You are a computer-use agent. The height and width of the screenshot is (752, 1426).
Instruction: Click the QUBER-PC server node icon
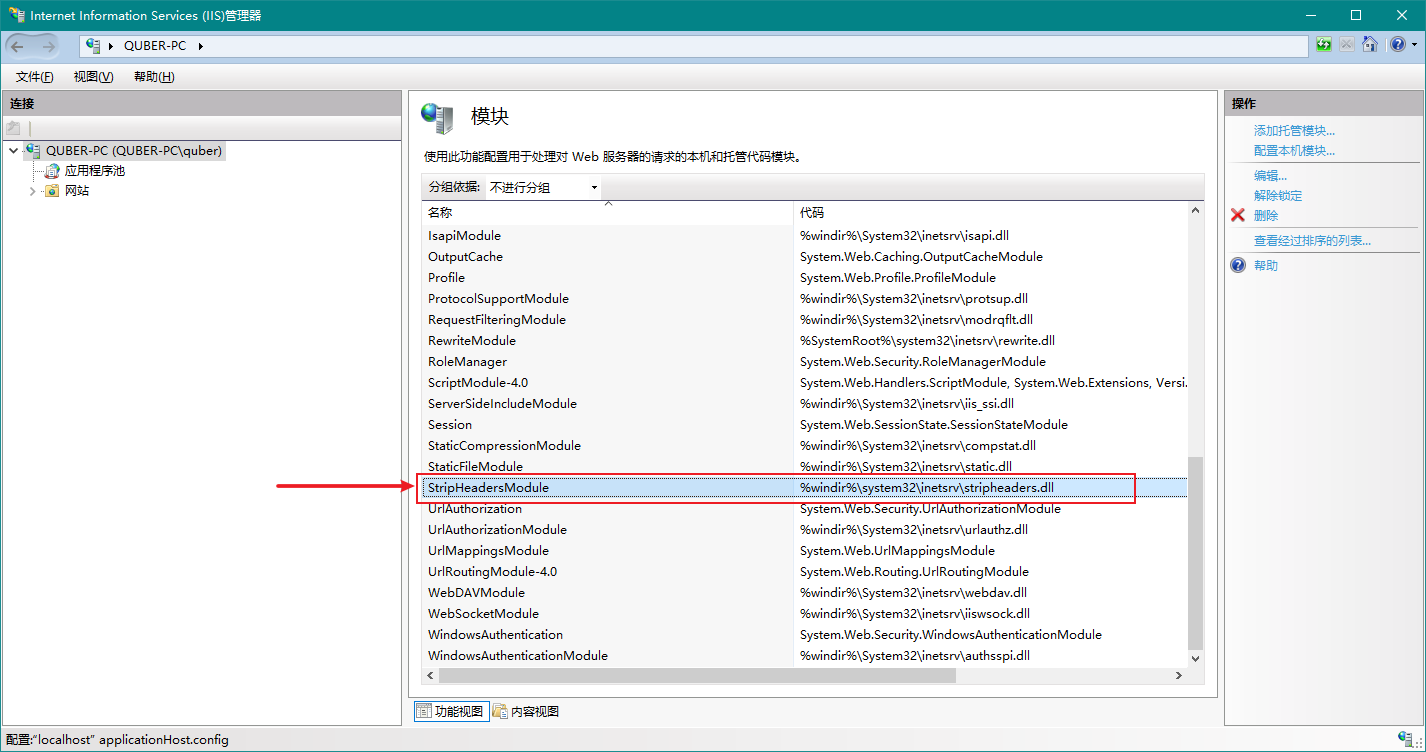click(x=33, y=151)
